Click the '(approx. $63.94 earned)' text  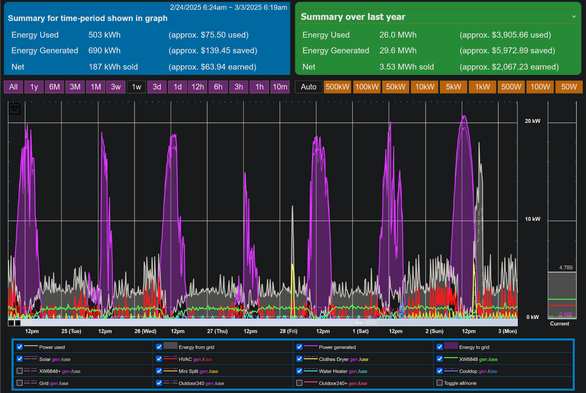(212, 67)
